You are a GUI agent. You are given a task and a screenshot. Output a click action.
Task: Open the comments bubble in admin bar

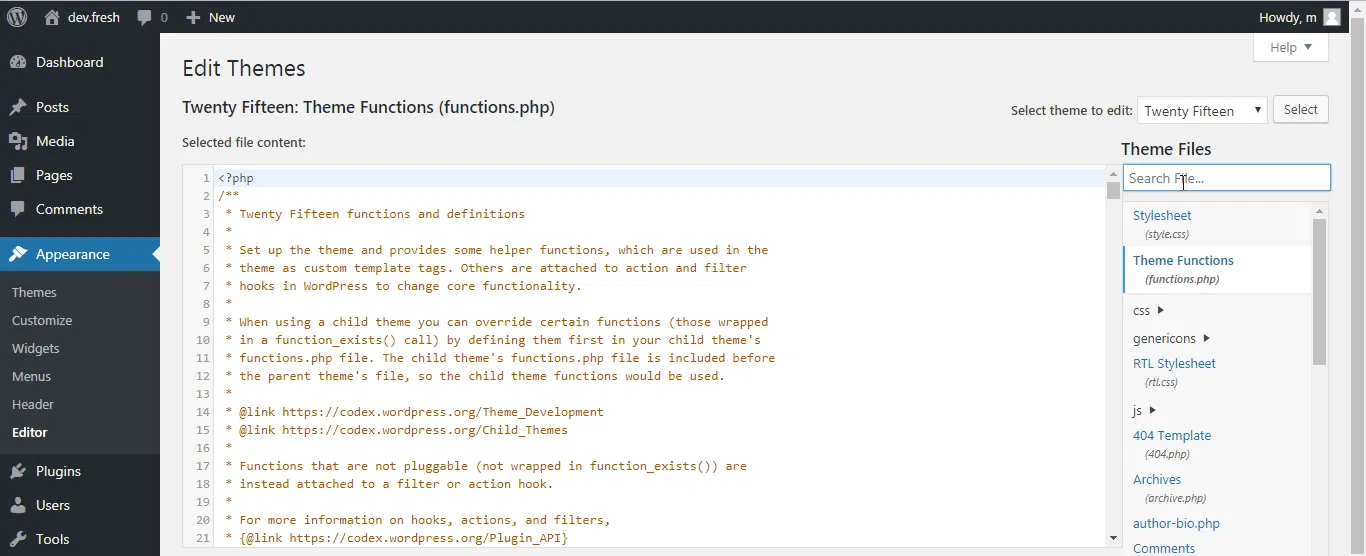(146, 17)
